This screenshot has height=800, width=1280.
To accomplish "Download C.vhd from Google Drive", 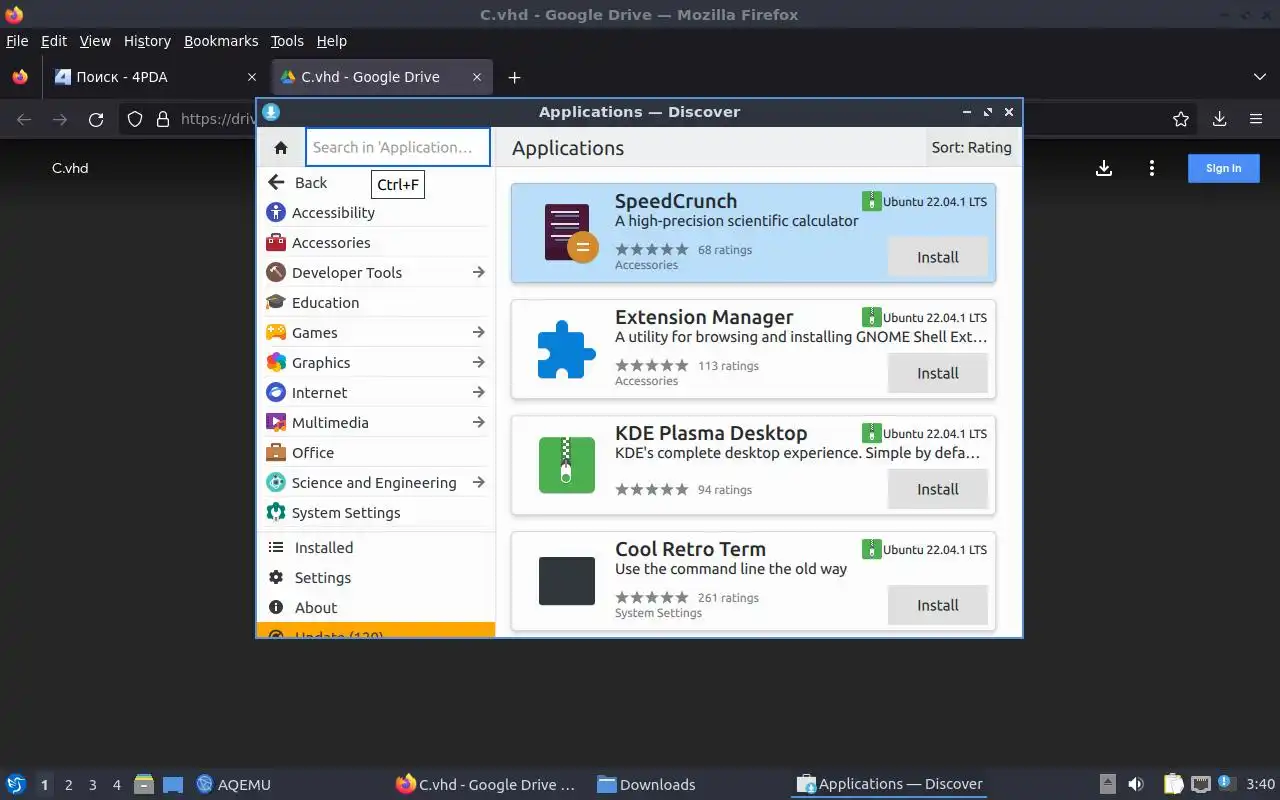I will point(1104,168).
